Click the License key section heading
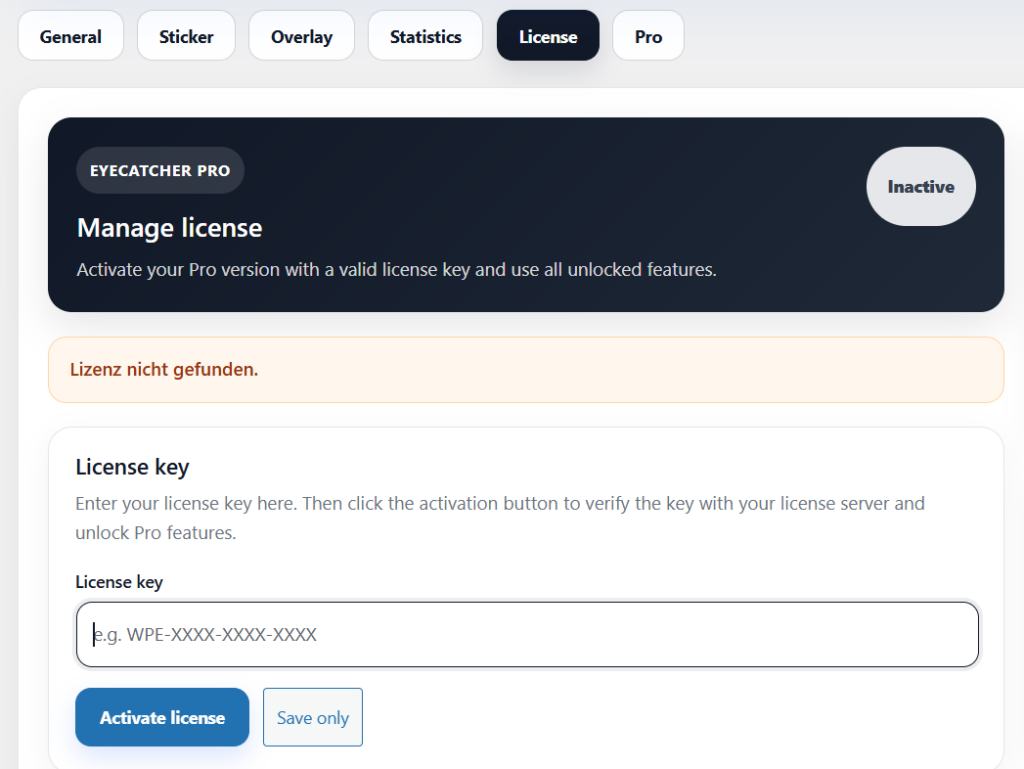This screenshot has width=1024, height=769. [x=132, y=467]
